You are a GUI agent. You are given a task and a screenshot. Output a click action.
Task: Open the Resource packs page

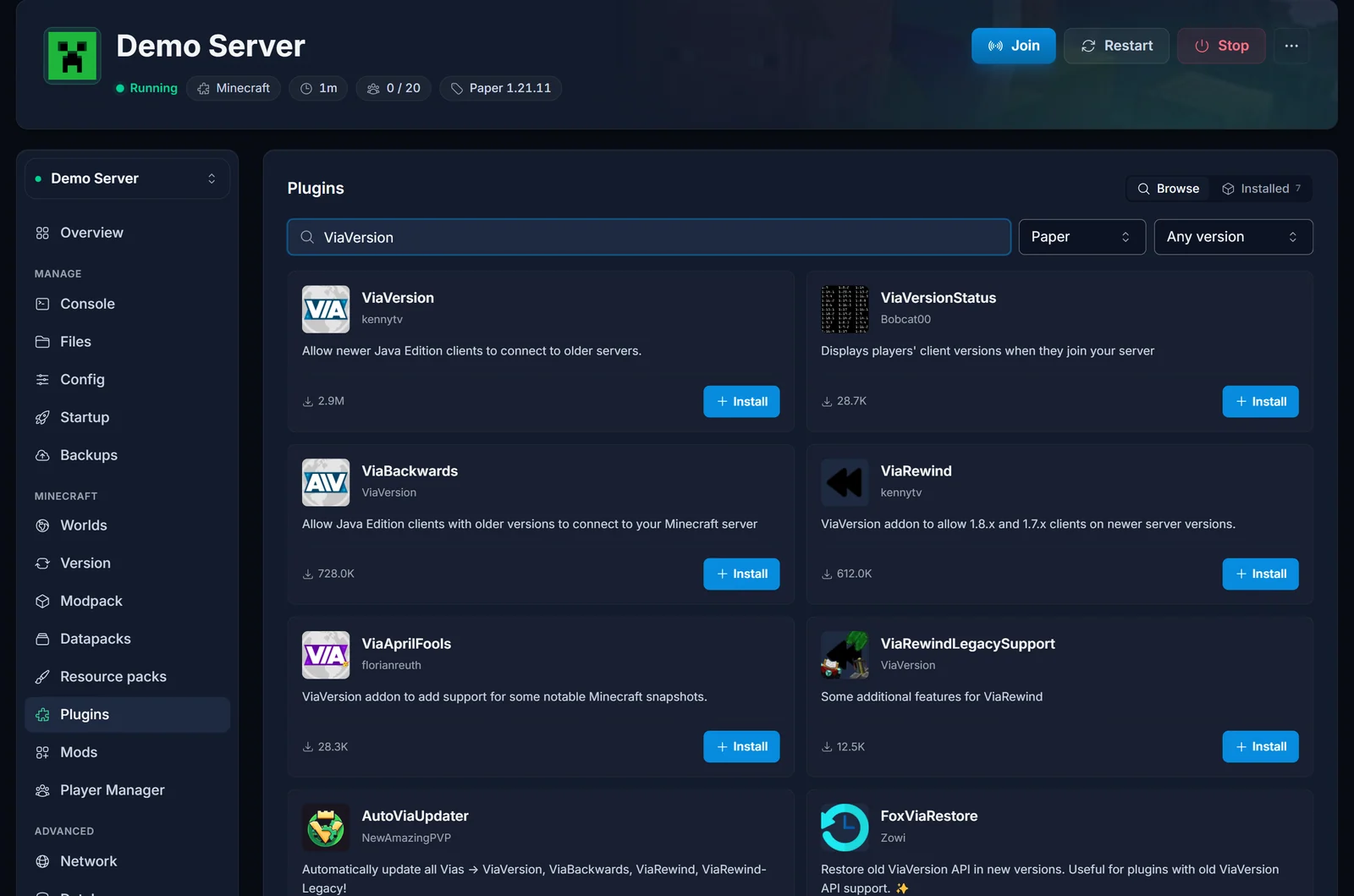pos(128,677)
